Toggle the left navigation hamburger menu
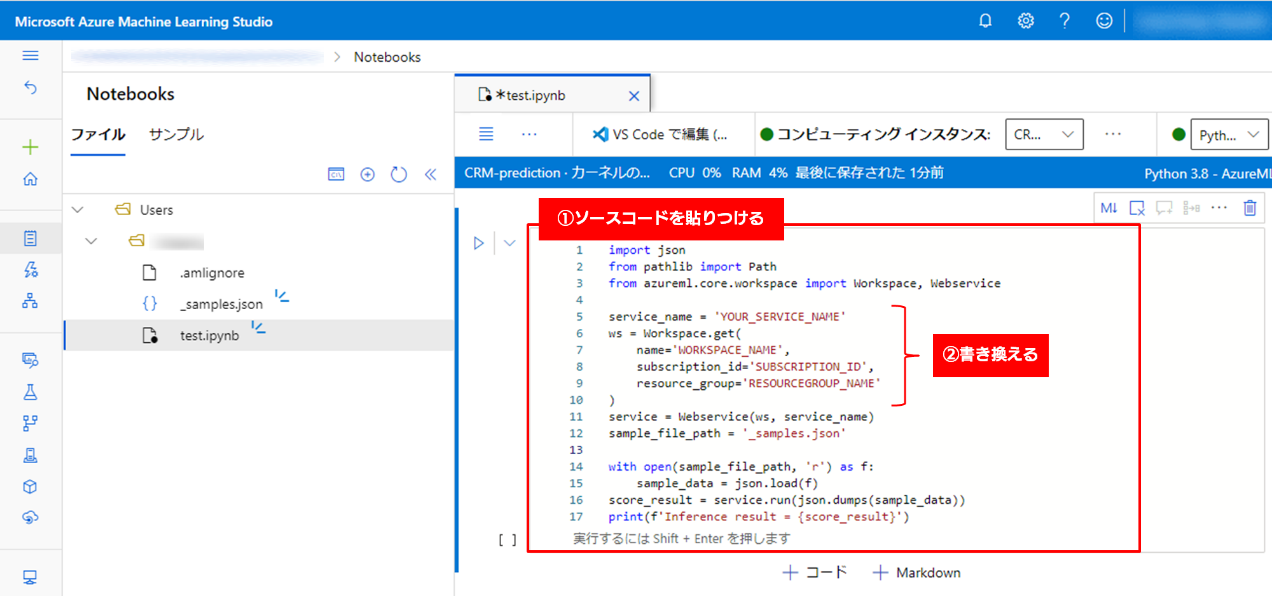The height and width of the screenshot is (596, 1272). pyautogui.click(x=30, y=56)
